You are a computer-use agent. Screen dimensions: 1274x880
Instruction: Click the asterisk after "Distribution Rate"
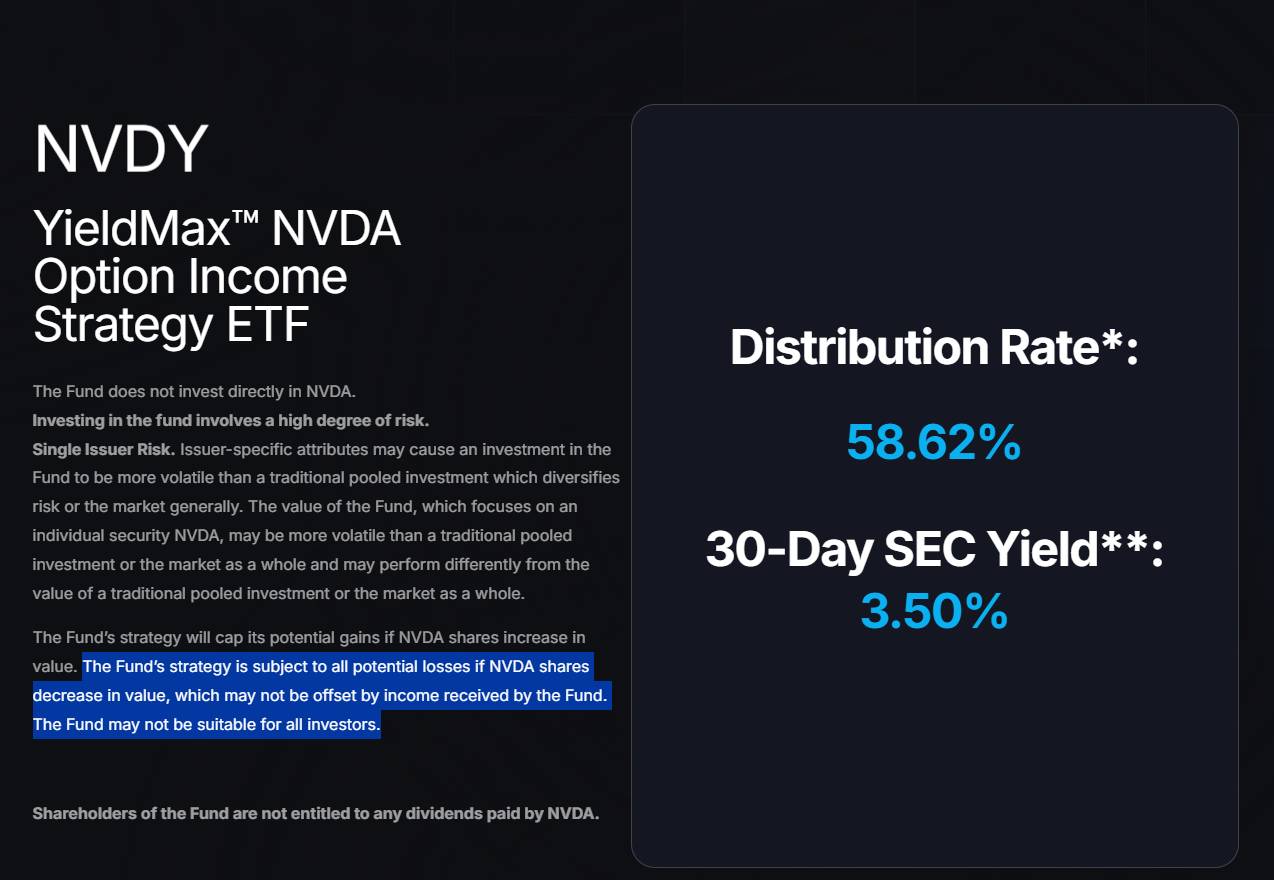1110,340
